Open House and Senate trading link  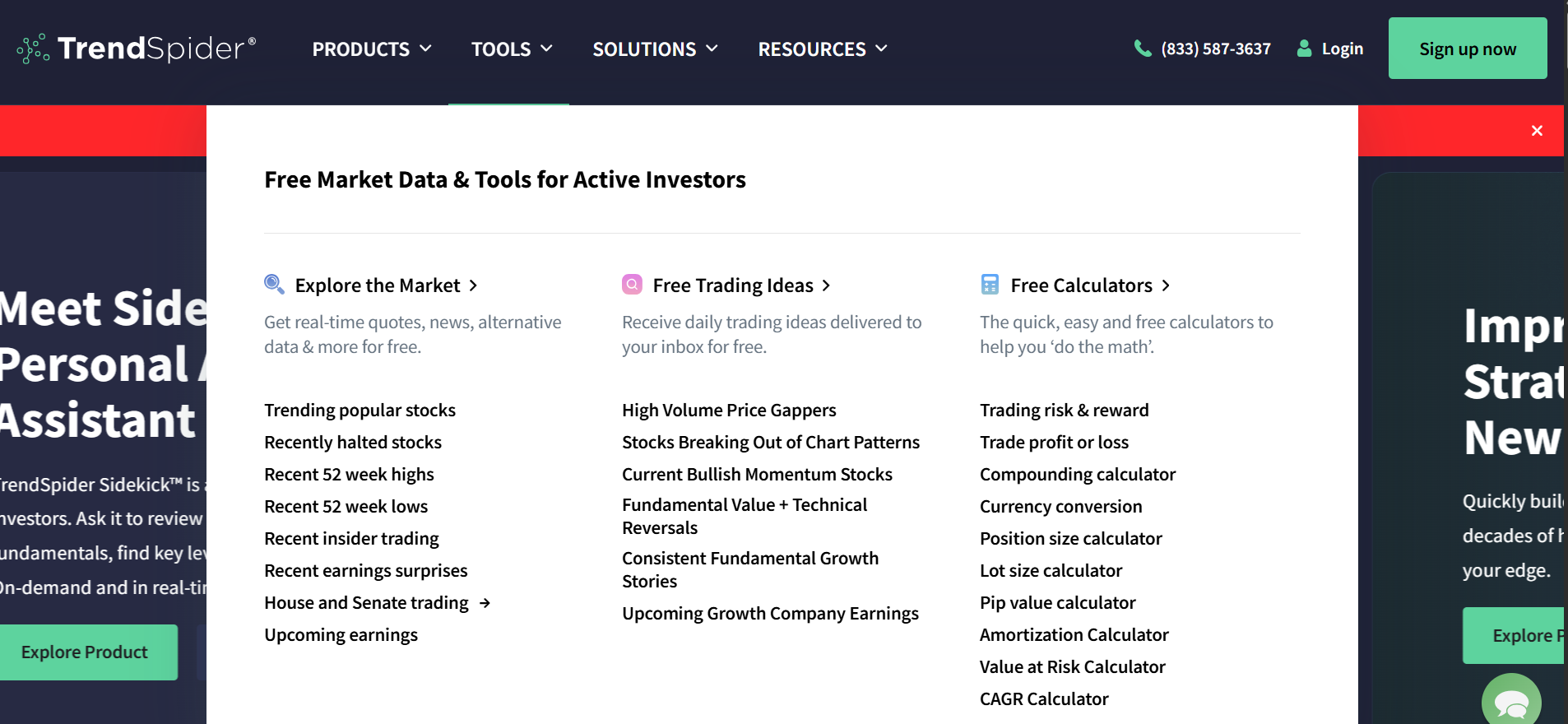pos(367,603)
